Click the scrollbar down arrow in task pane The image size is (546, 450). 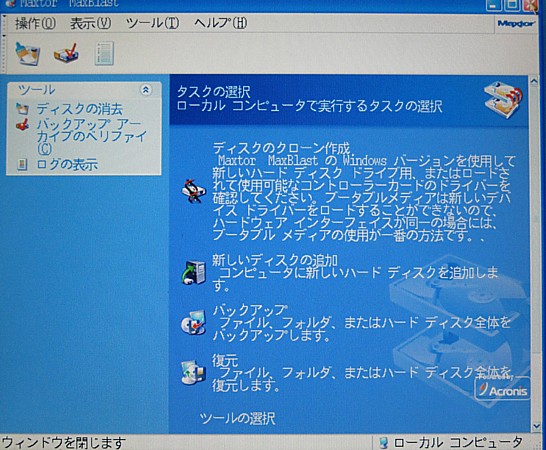coord(536,426)
